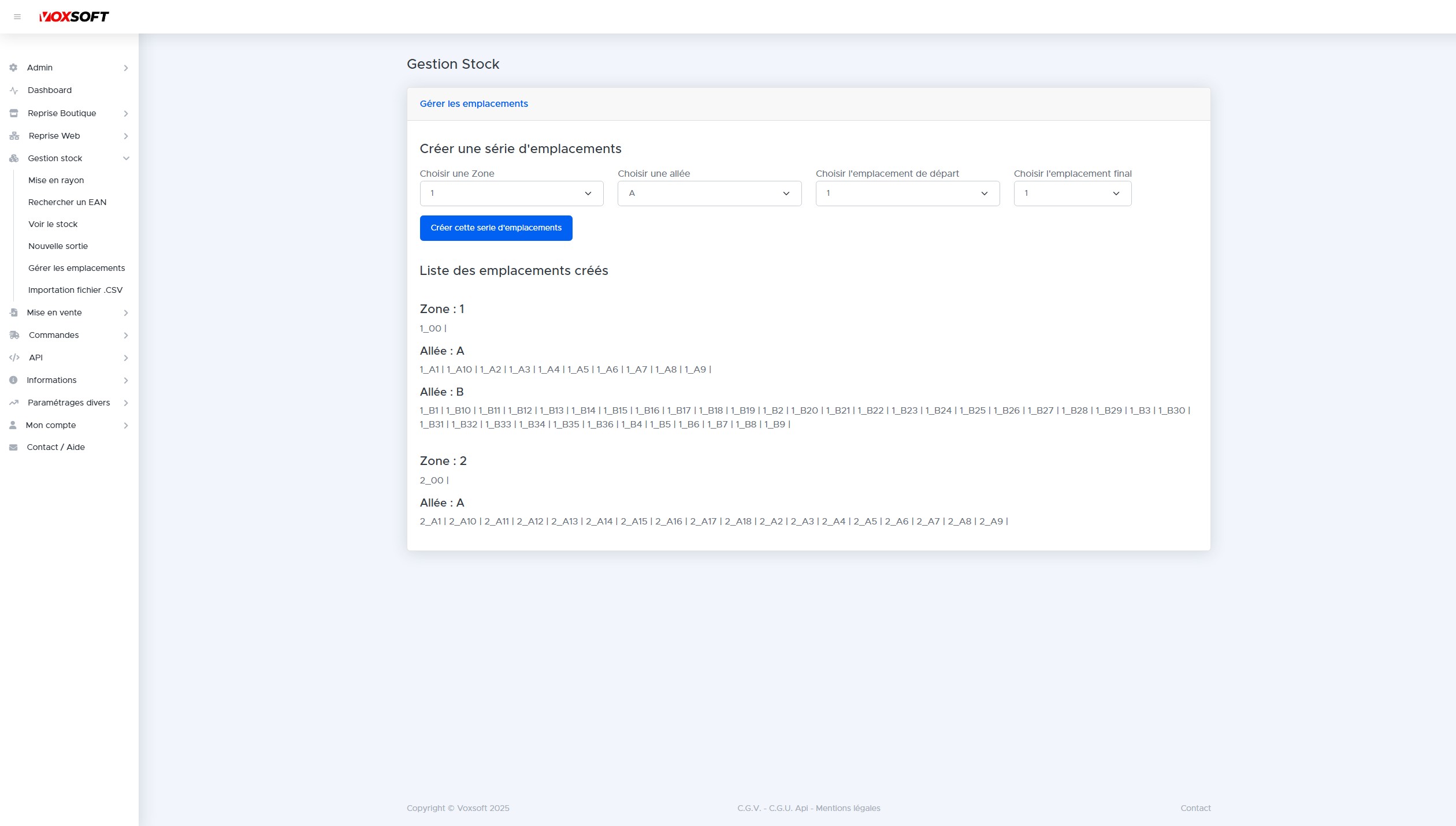Viewport: 1456px width, 826px height.
Task: Click the Commandes truck icon
Action: [14, 335]
